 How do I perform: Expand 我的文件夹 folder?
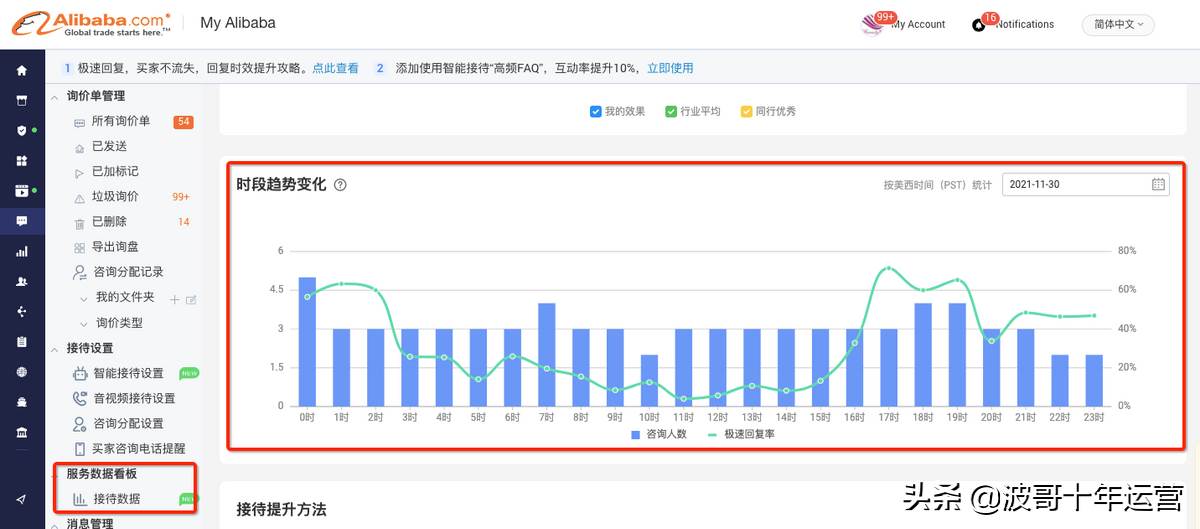[84, 298]
